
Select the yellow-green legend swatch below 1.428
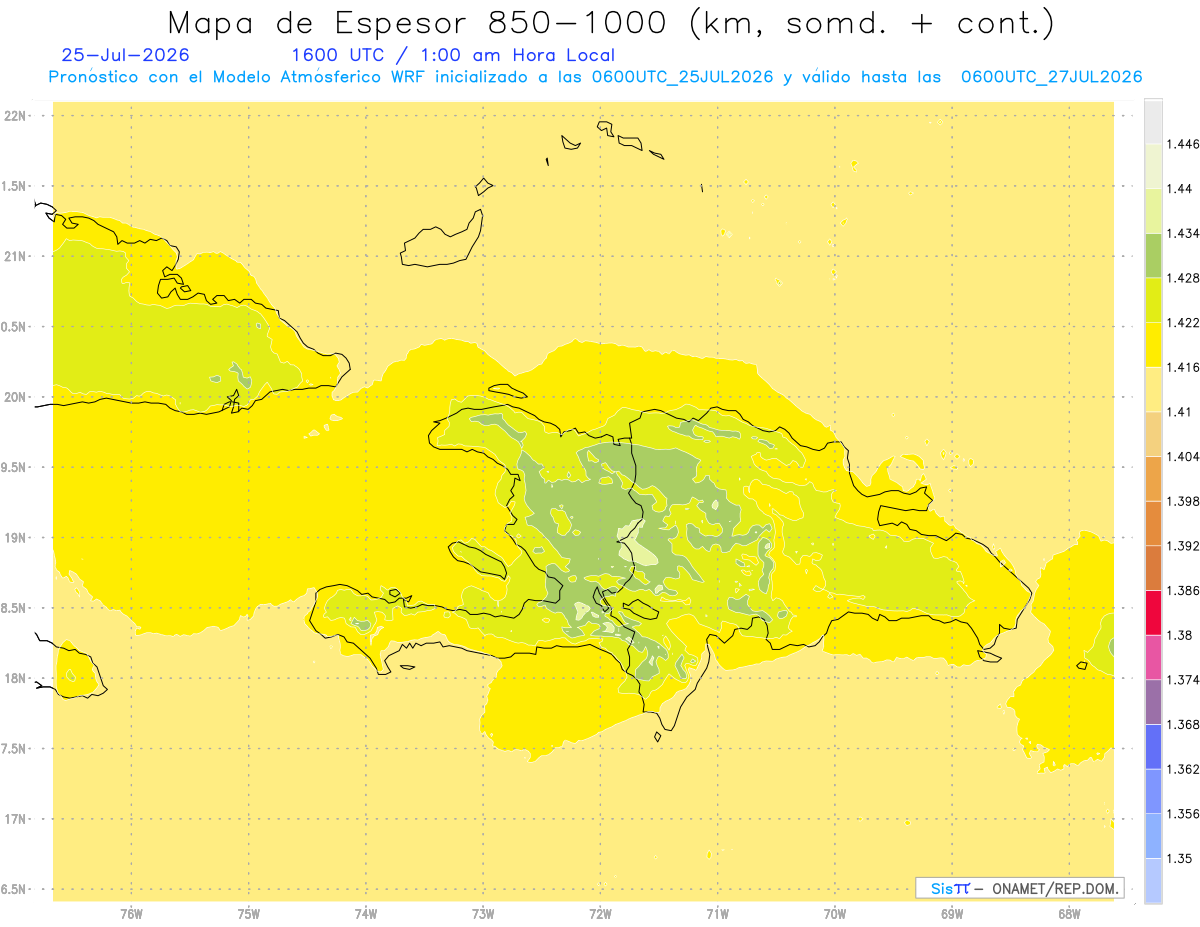(1153, 300)
